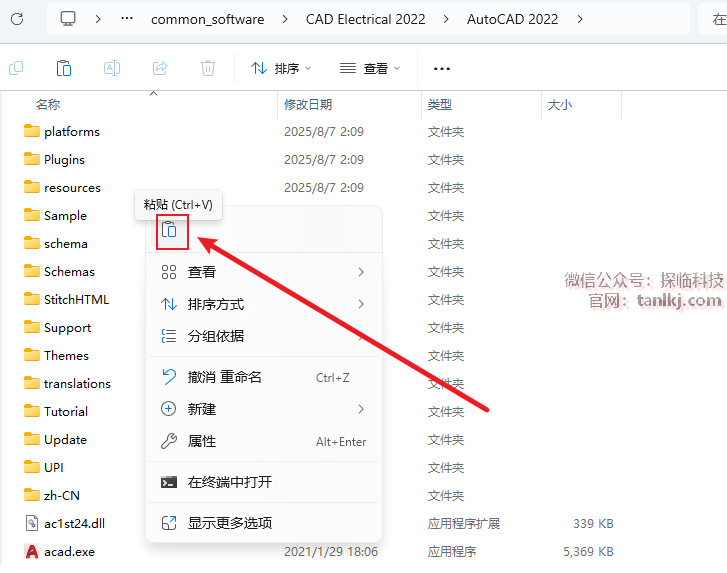Click the rename icon in toolbar
This screenshot has width=727, height=573.
coord(112,68)
